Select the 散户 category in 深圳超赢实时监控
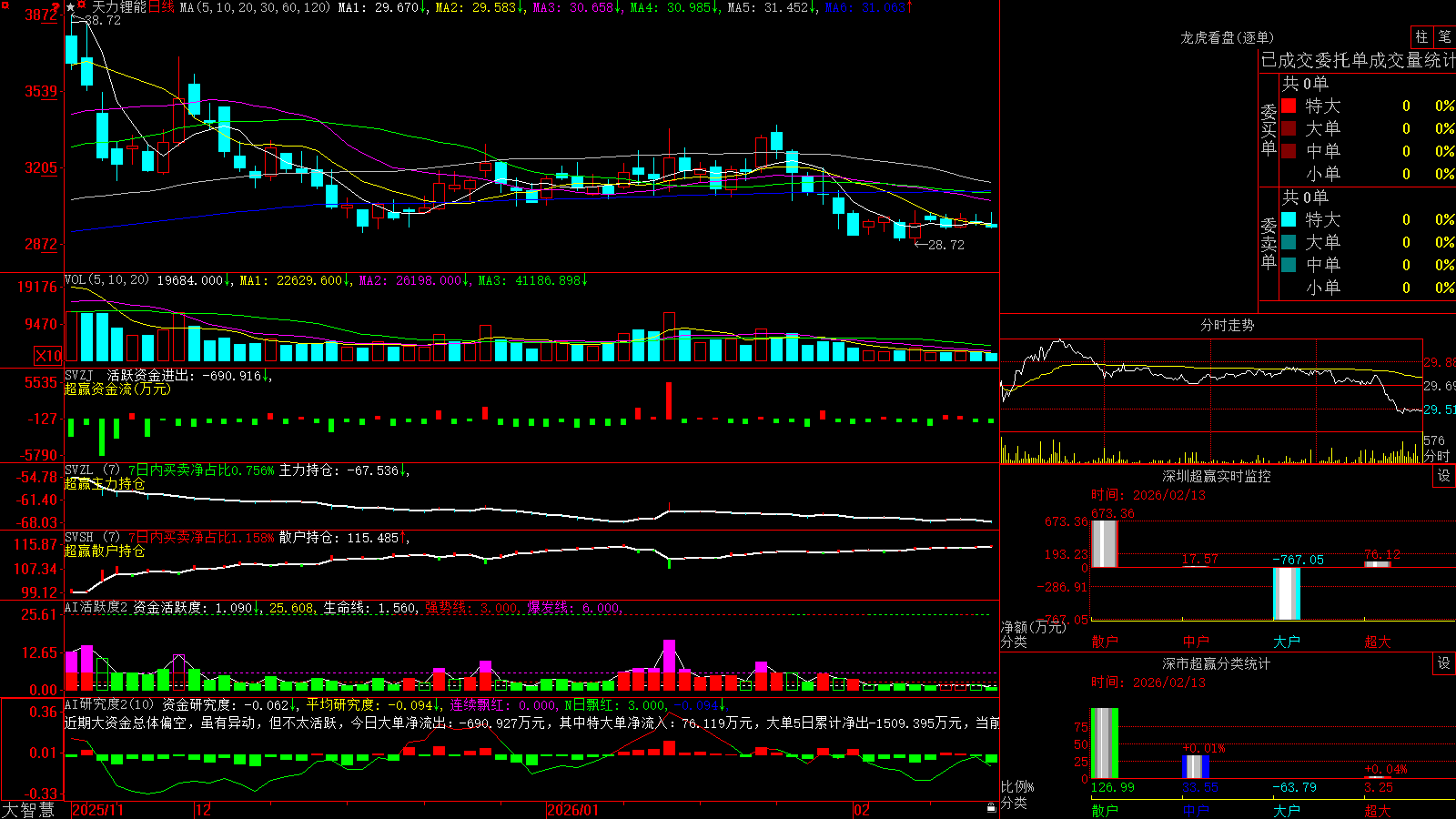 tap(1105, 642)
